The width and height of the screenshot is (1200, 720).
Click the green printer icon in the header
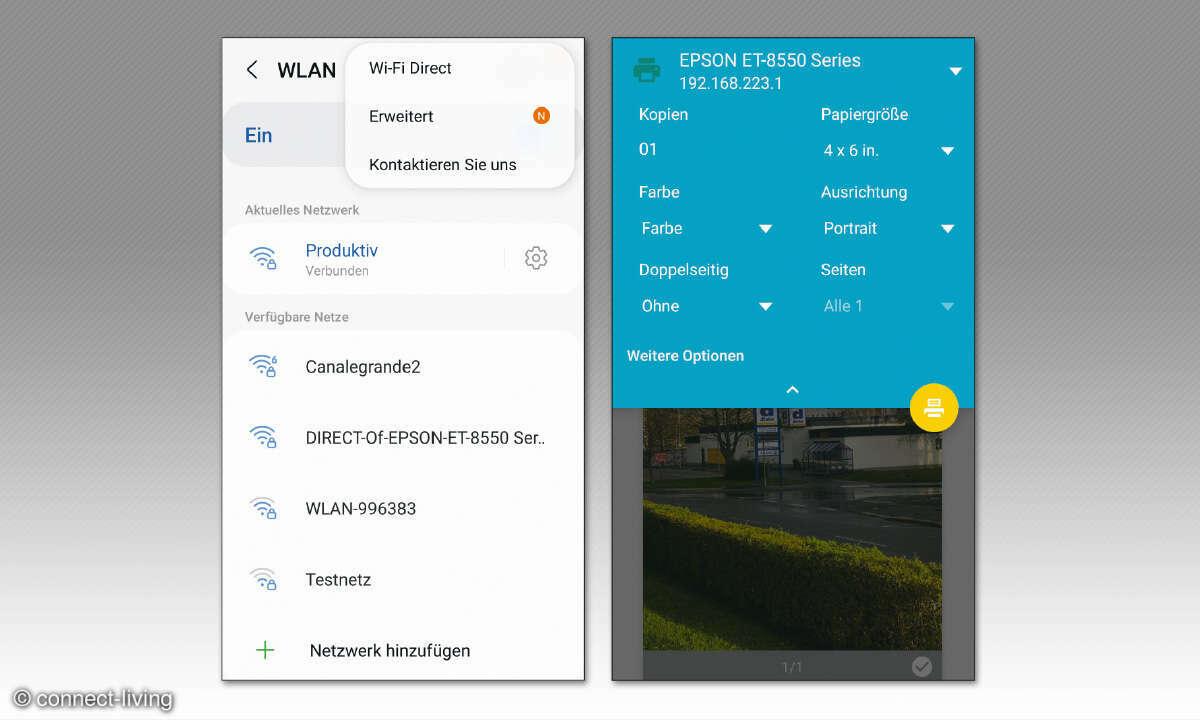coord(647,70)
